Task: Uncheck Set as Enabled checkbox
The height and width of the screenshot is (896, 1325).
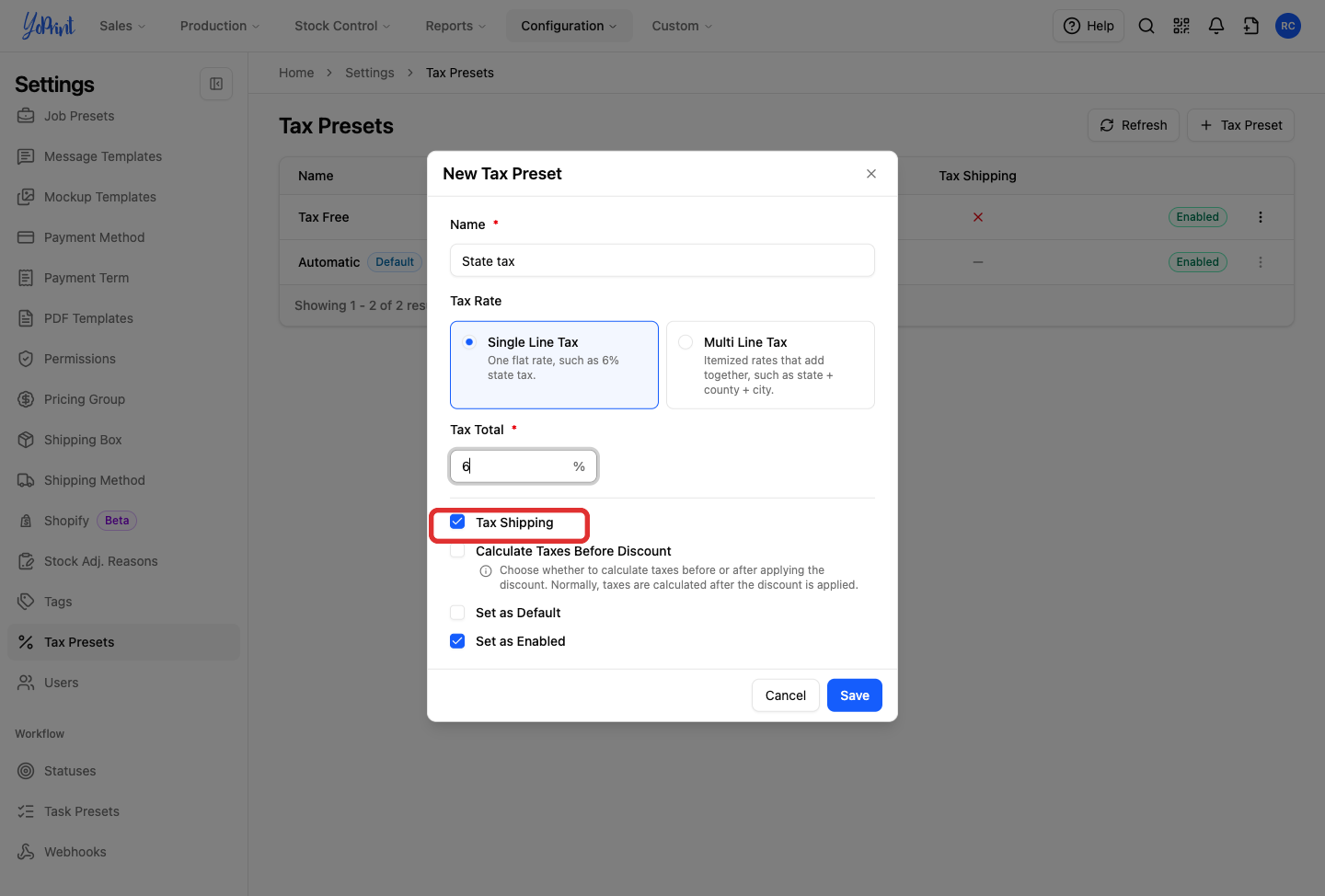Action: [x=457, y=641]
